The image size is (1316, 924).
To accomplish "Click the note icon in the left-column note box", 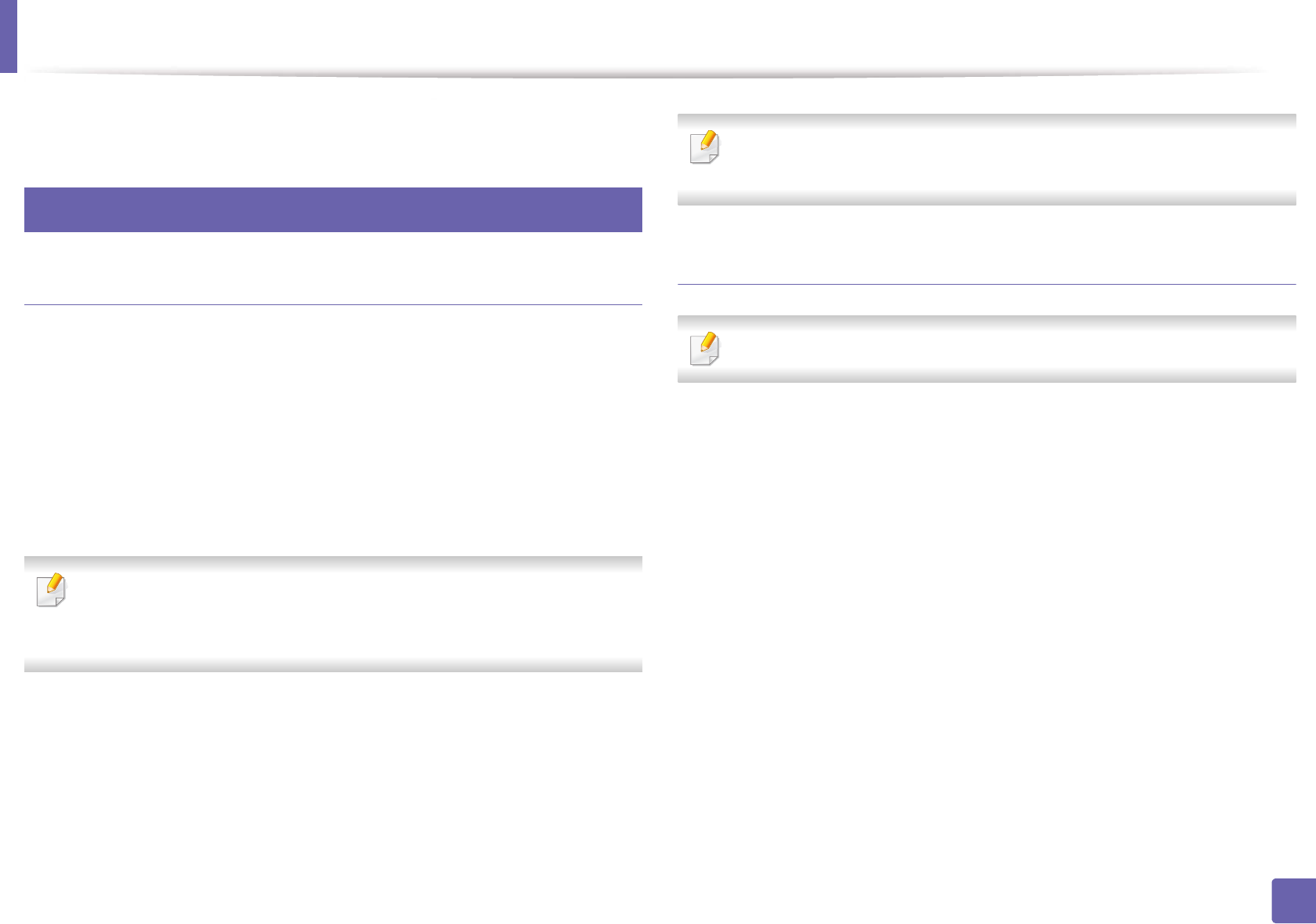I will [52, 590].
